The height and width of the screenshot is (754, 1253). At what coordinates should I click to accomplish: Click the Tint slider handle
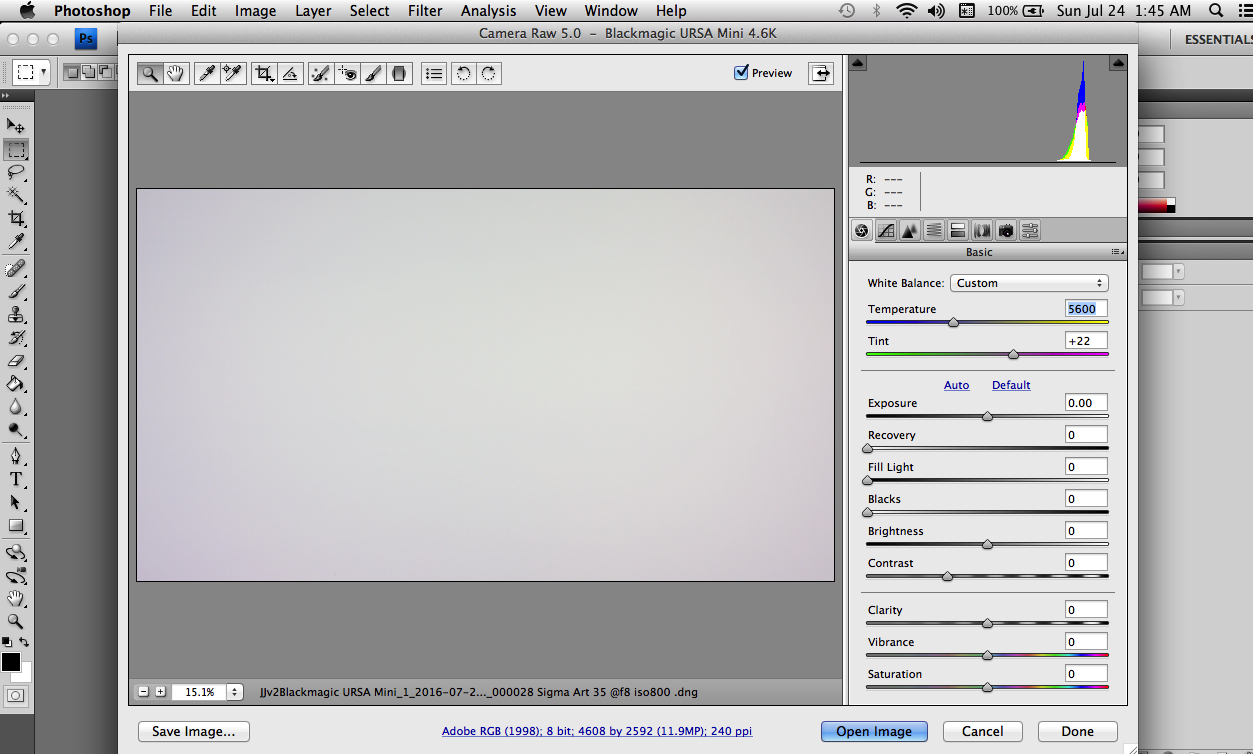1013,354
